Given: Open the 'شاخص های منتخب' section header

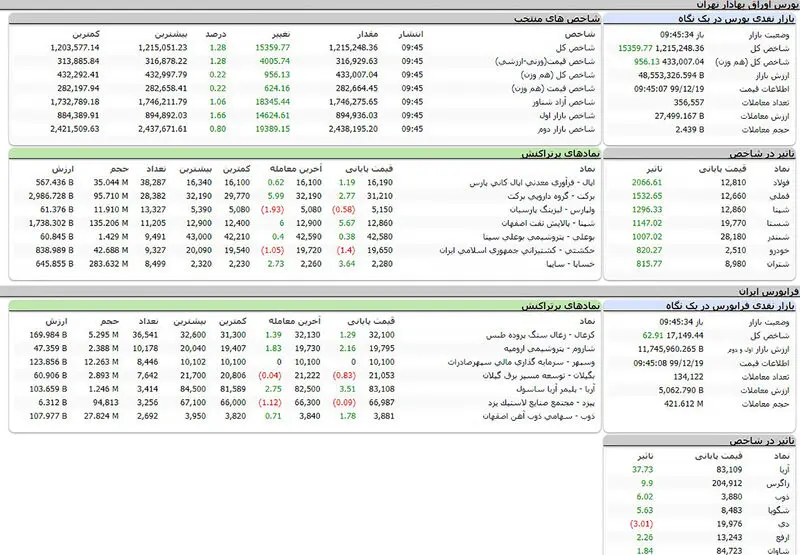Looking at the screenshot, I should click(x=557, y=19).
